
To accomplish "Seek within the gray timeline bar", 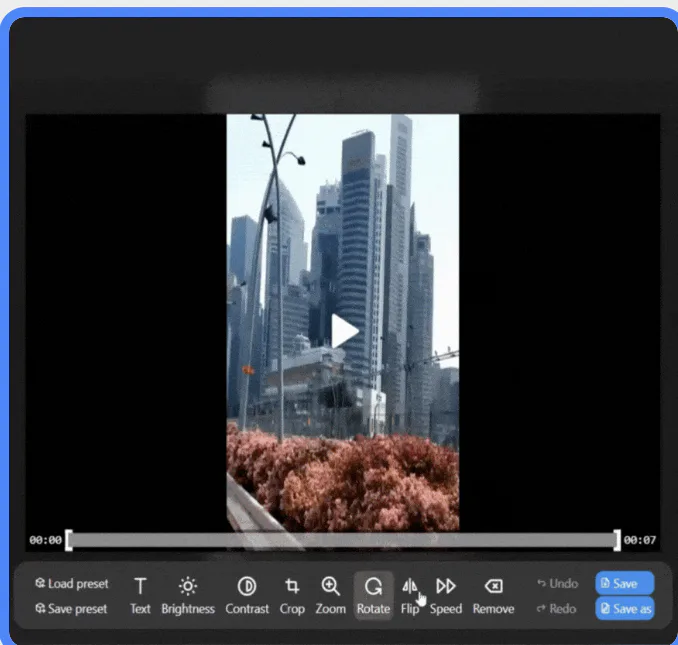I will 343,540.
